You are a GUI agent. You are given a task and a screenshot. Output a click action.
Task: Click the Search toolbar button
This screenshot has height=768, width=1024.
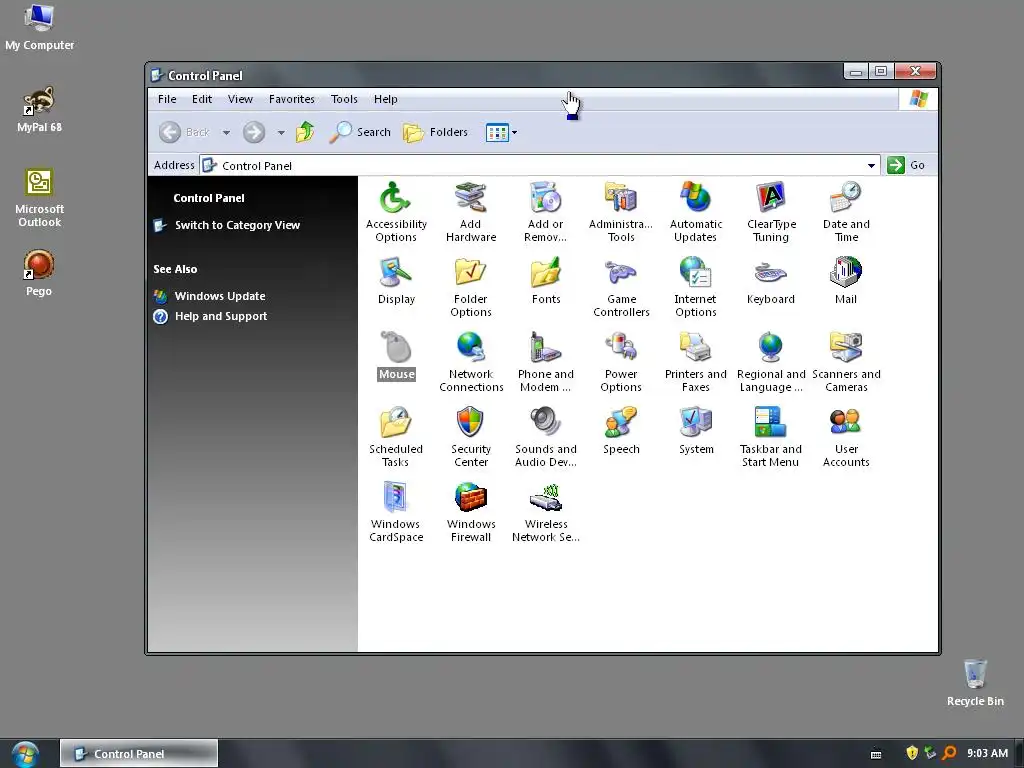pyautogui.click(x=360, y=133)
